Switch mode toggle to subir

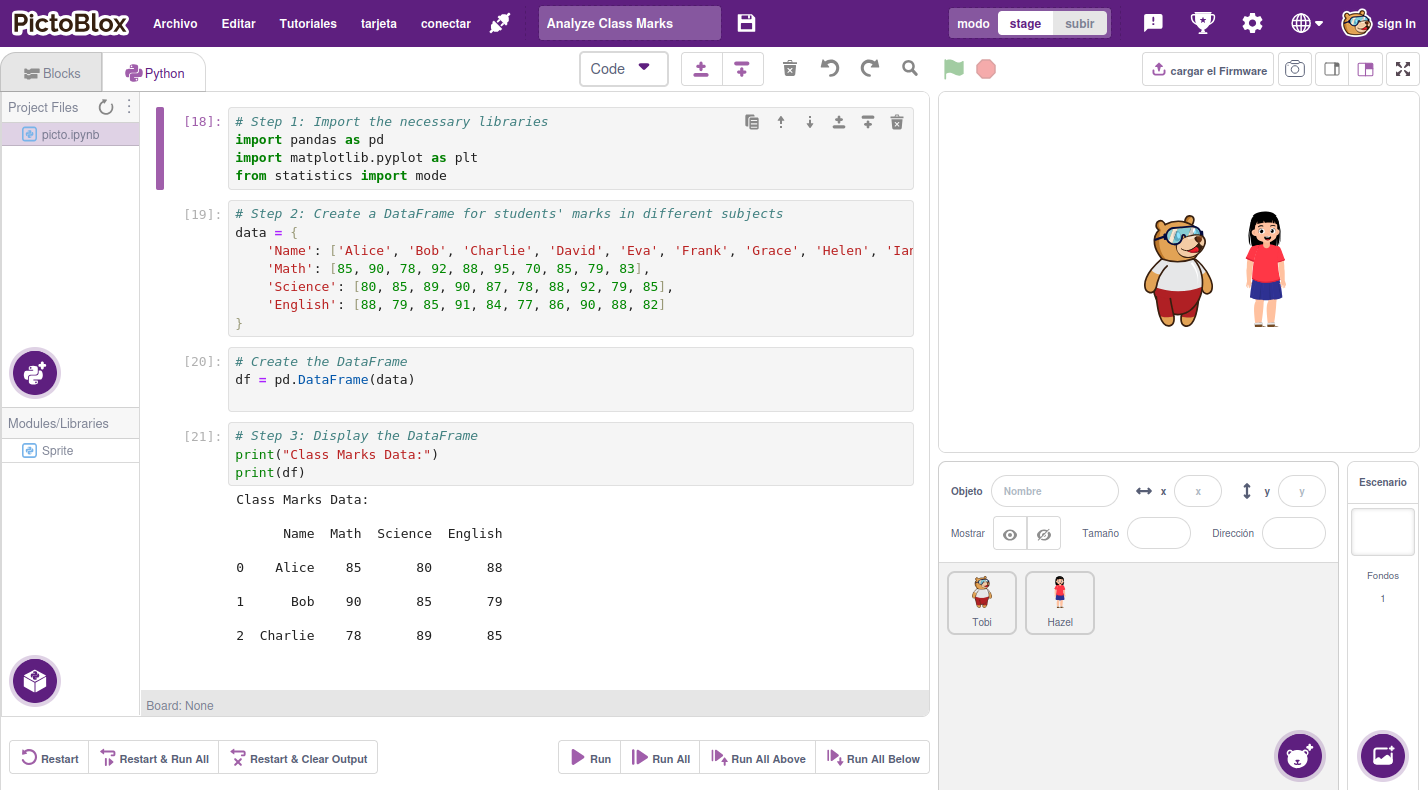click(1079, 23)
